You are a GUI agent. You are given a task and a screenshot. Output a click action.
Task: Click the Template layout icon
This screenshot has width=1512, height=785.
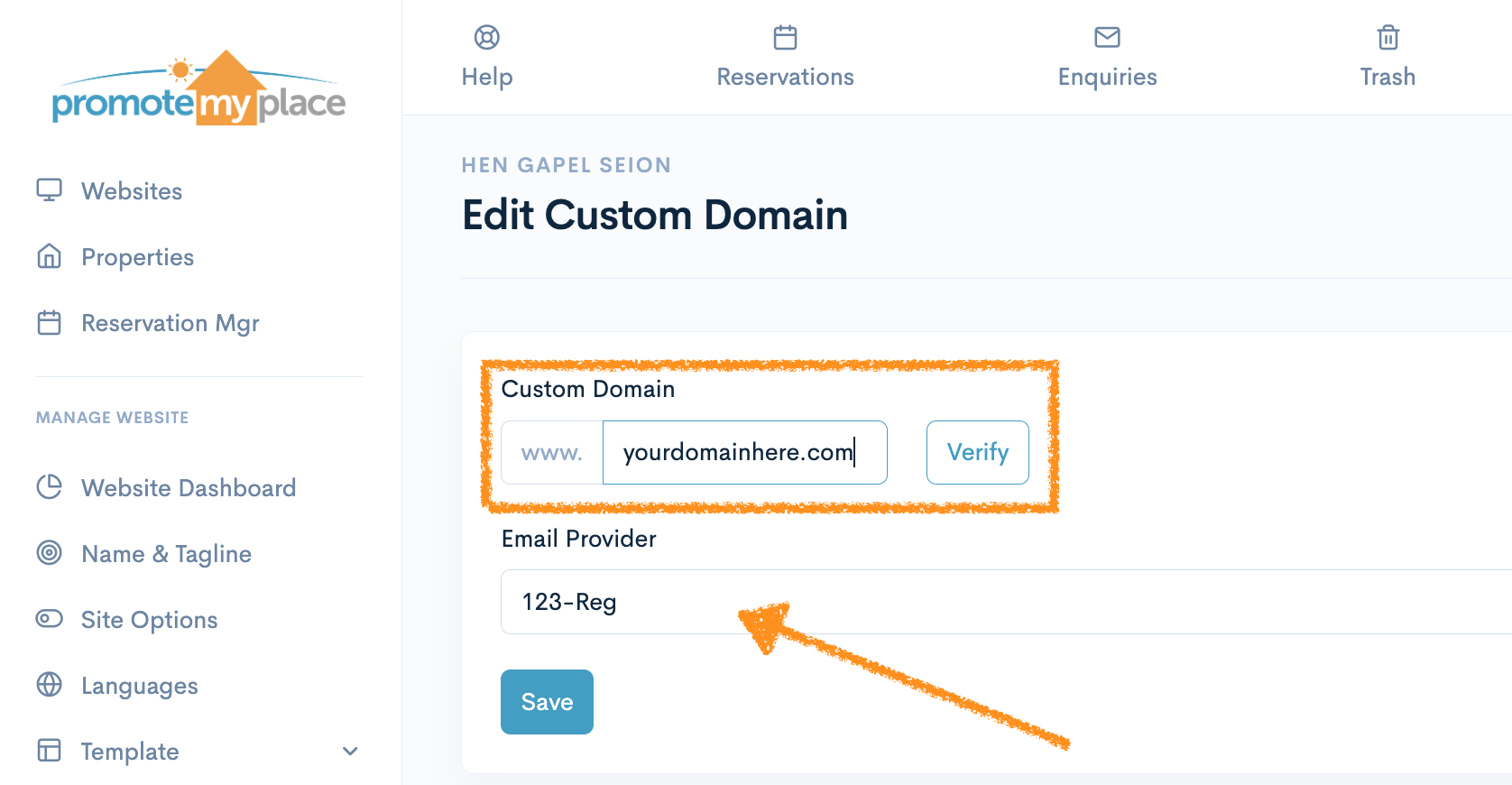point(50,751)
